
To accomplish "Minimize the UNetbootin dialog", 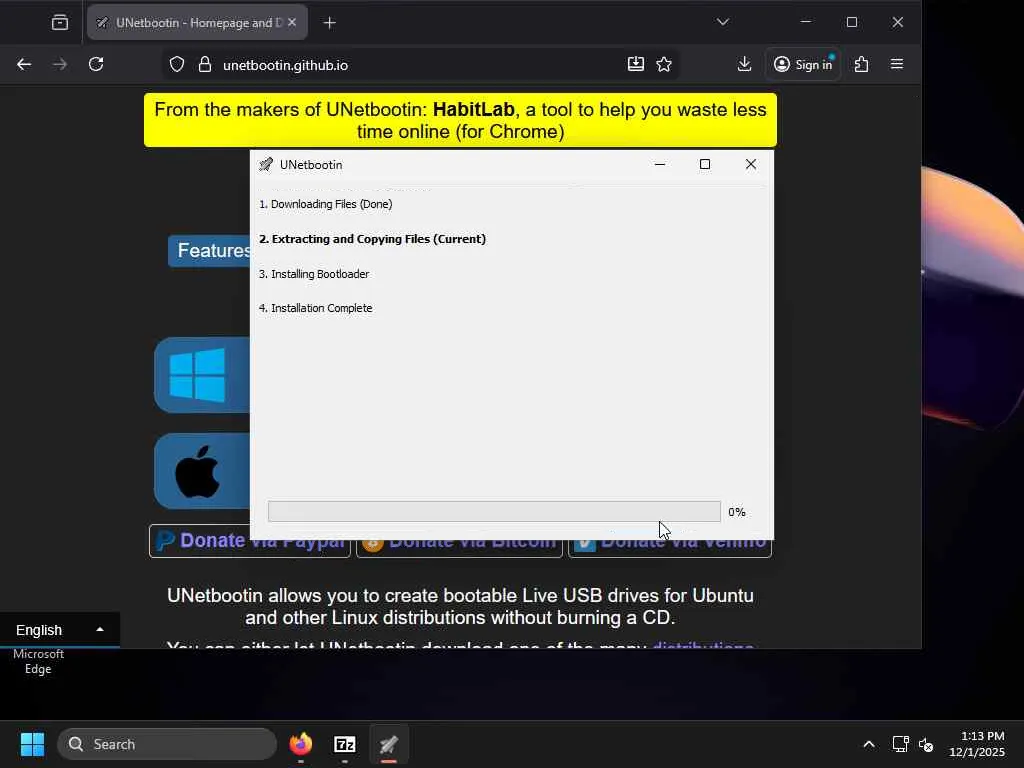I will tap(660, 165).
